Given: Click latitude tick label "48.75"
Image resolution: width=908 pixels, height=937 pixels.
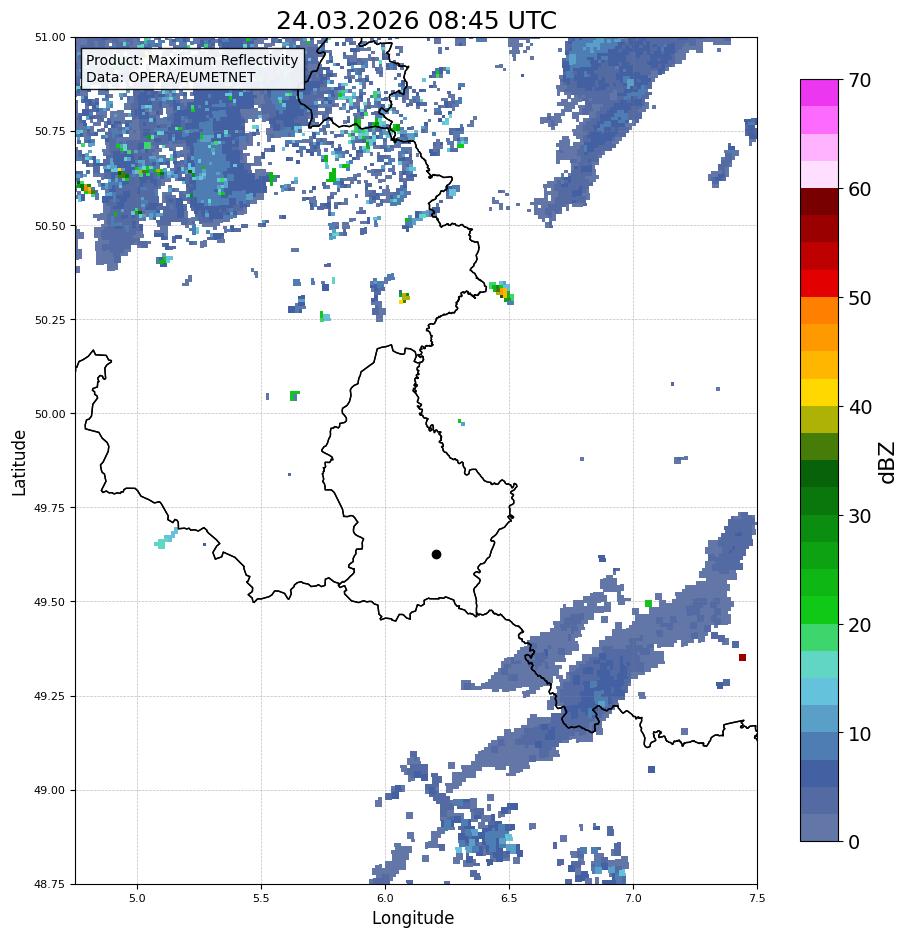Looking at the screenshot, I should tap(50, 884).
